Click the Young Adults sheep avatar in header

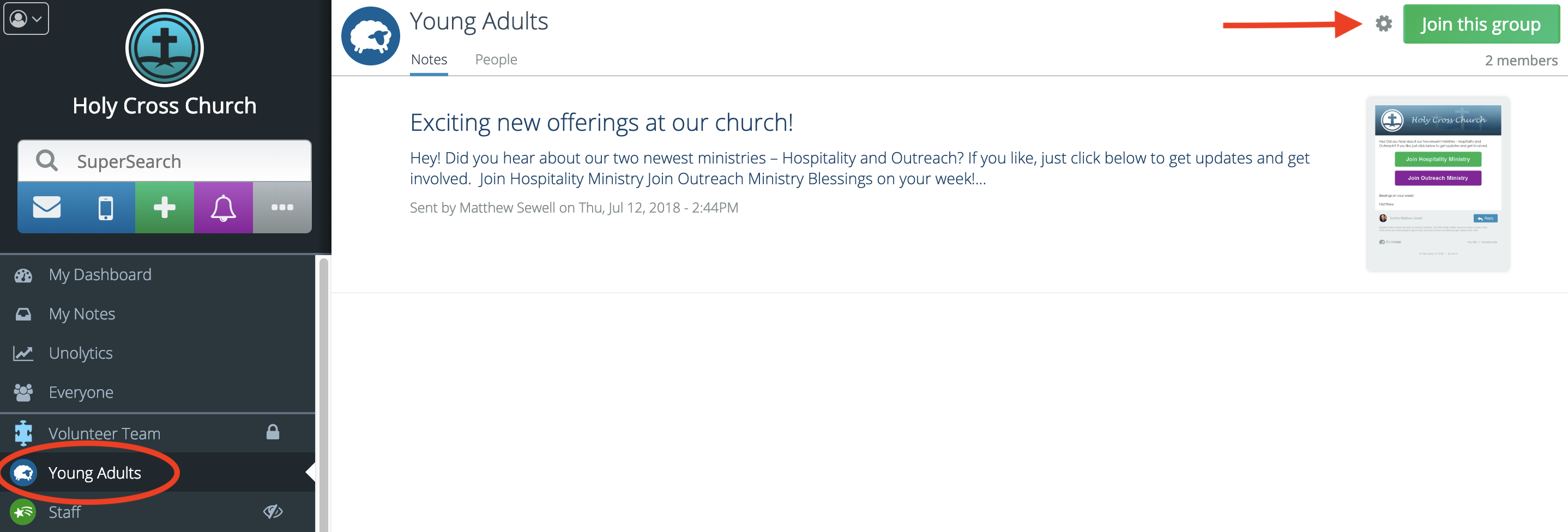(371, 37)
